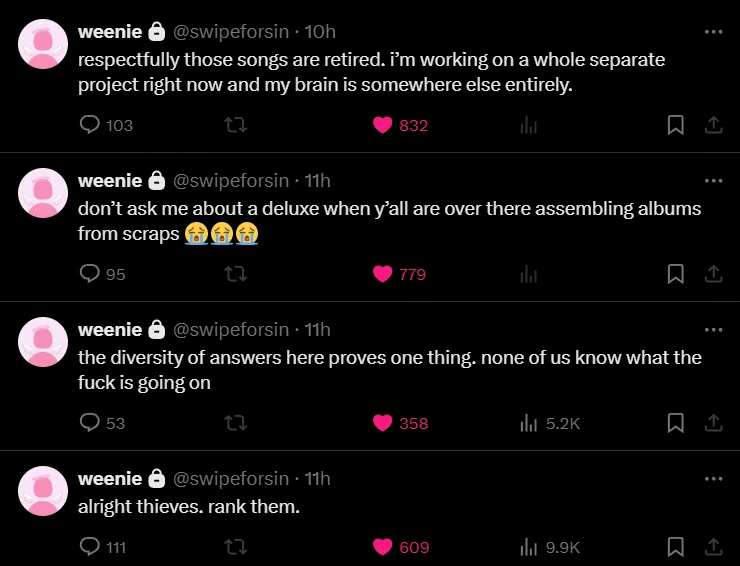Open the 'weenie' display name on the deluxe tweet
The width and height of the screenshot is (740, 566).
tap(110, 180)
